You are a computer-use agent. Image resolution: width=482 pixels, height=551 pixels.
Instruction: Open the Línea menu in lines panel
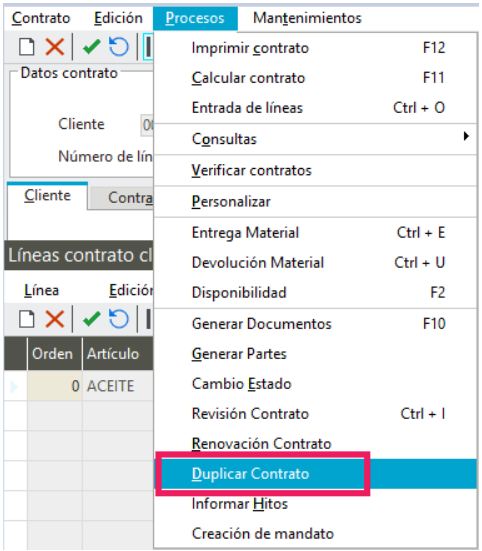click(x=41, y=291)
